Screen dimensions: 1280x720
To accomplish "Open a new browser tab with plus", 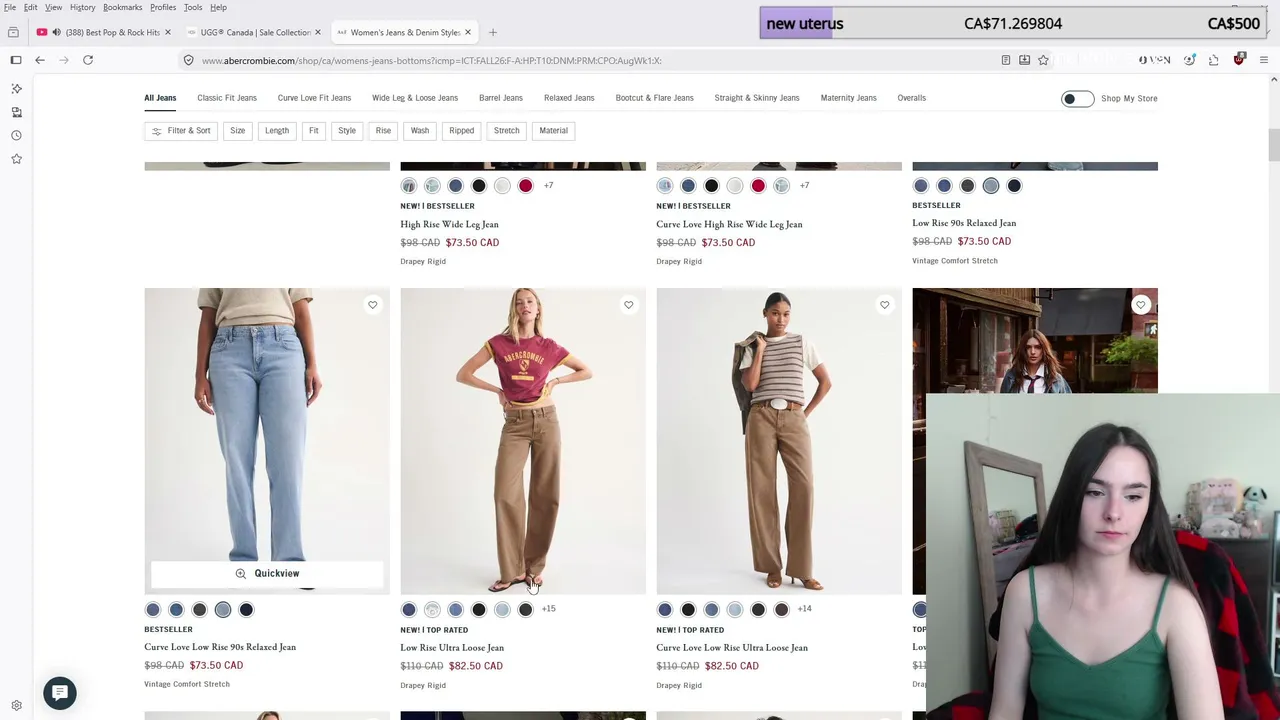I will point(493,32).
